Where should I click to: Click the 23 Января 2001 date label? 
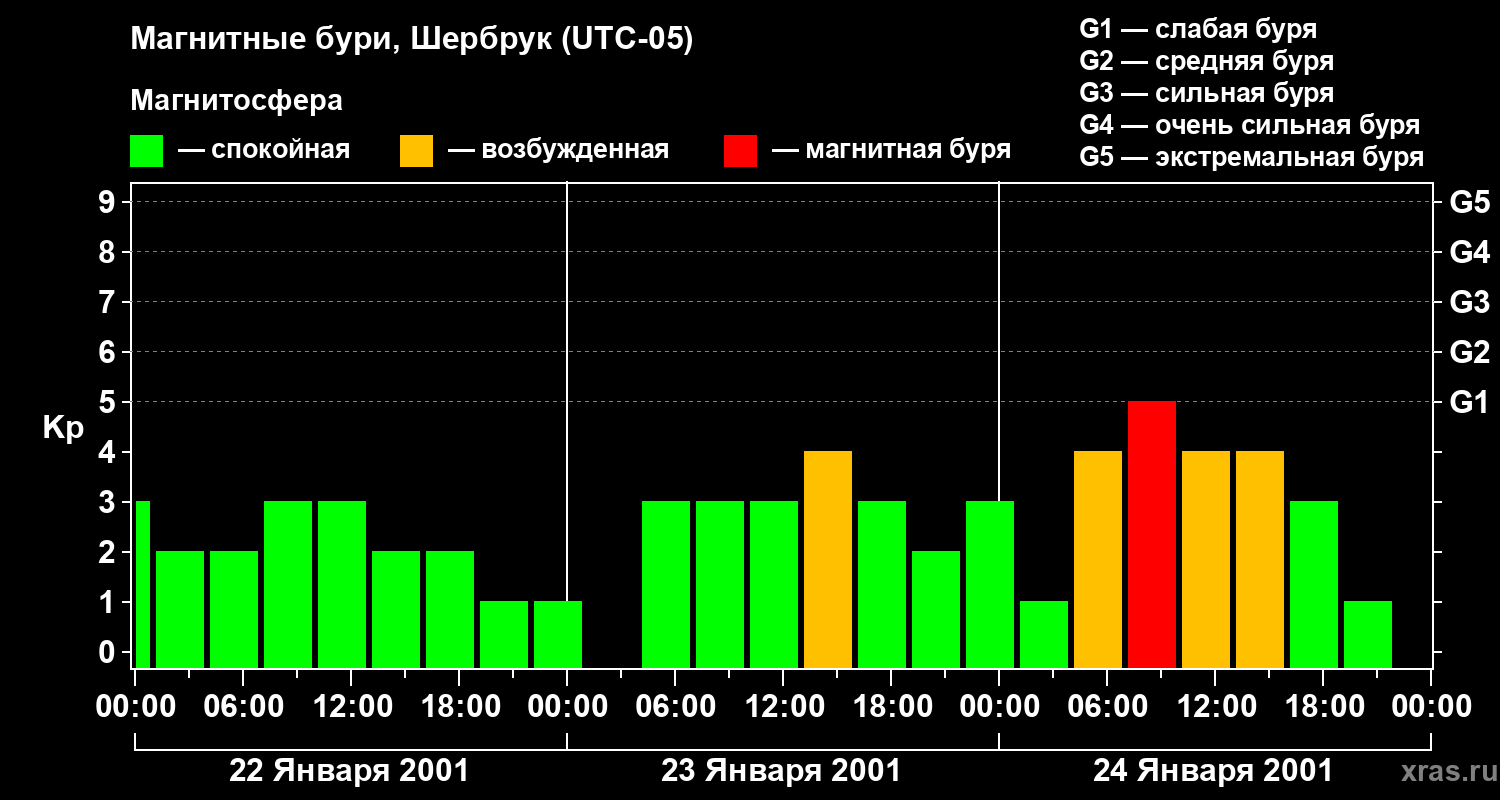[781, 771]
